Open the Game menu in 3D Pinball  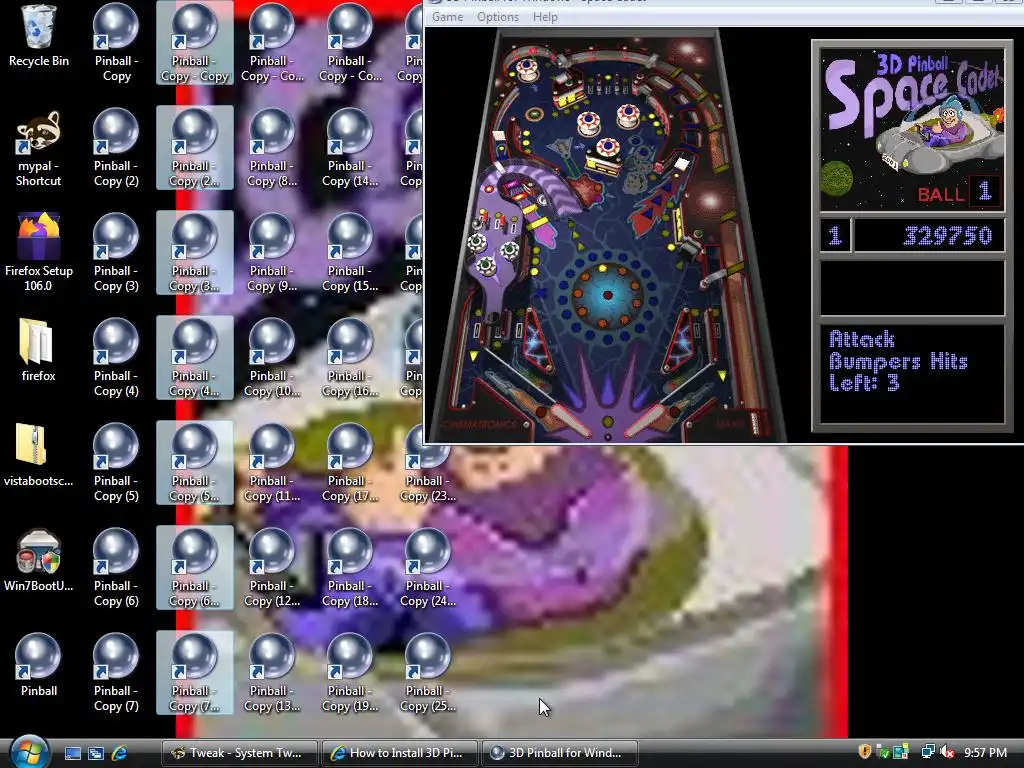click(x=447, y=17)
